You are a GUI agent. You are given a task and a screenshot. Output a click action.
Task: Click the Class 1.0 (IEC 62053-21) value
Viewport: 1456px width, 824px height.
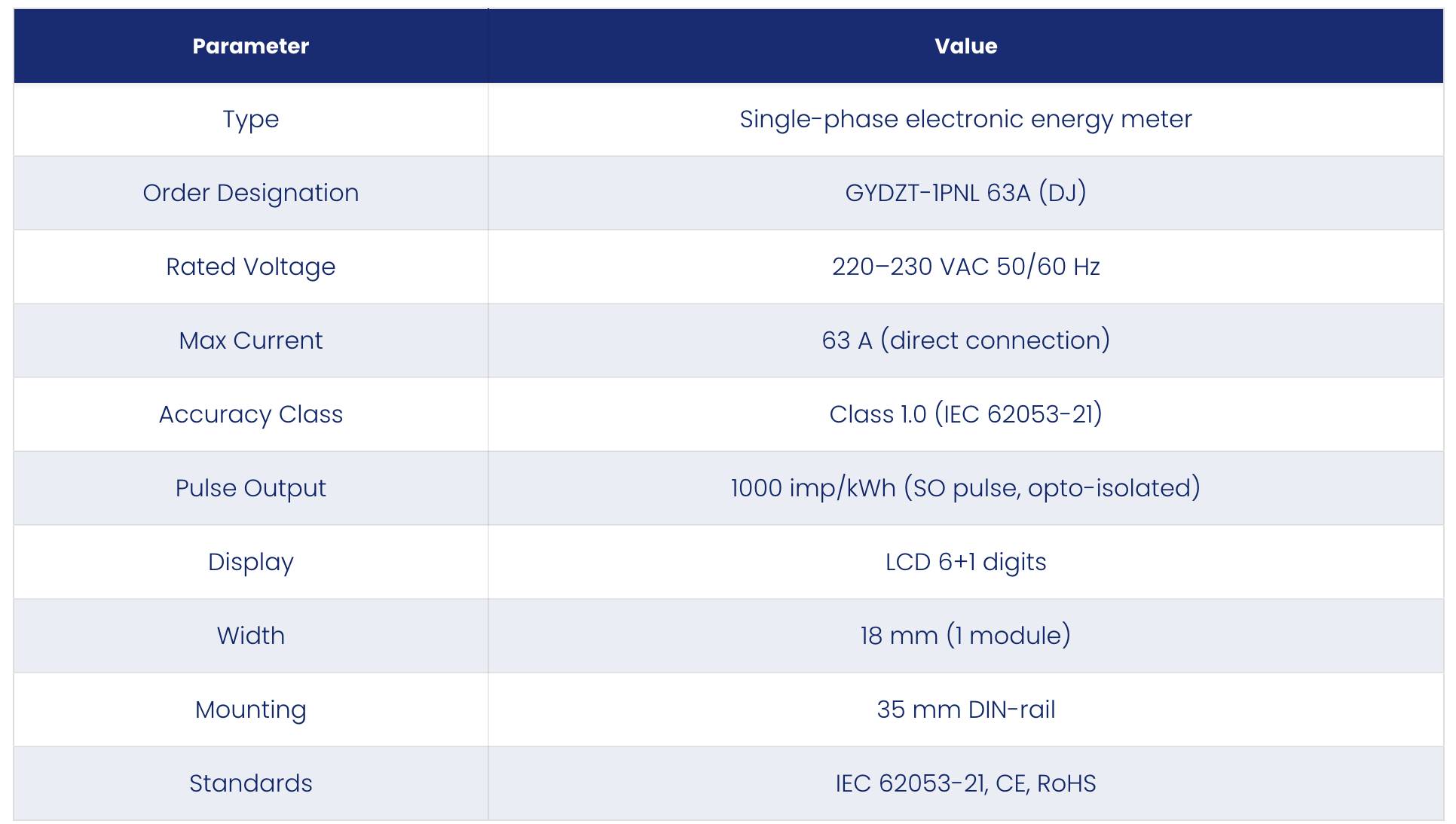[966, 414]
